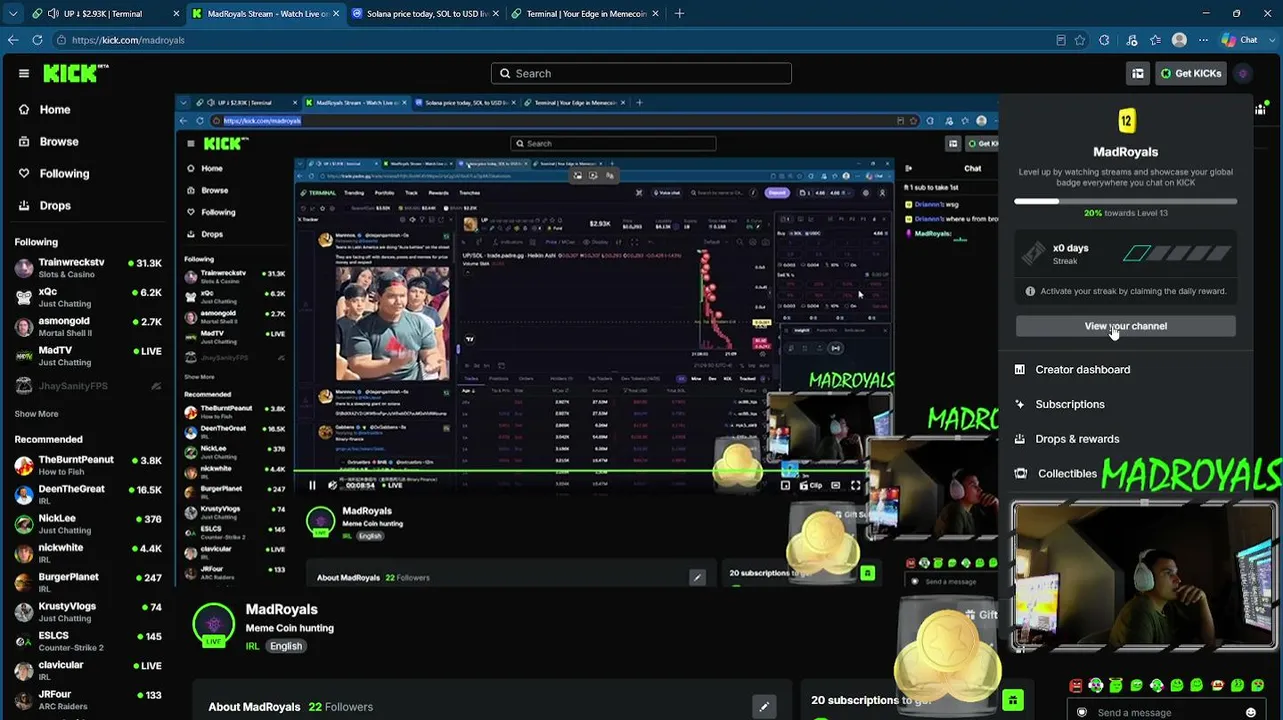This screenshot has height=720, width=1283.
Task: Click the View your channel button
Action: (1126, 326)
